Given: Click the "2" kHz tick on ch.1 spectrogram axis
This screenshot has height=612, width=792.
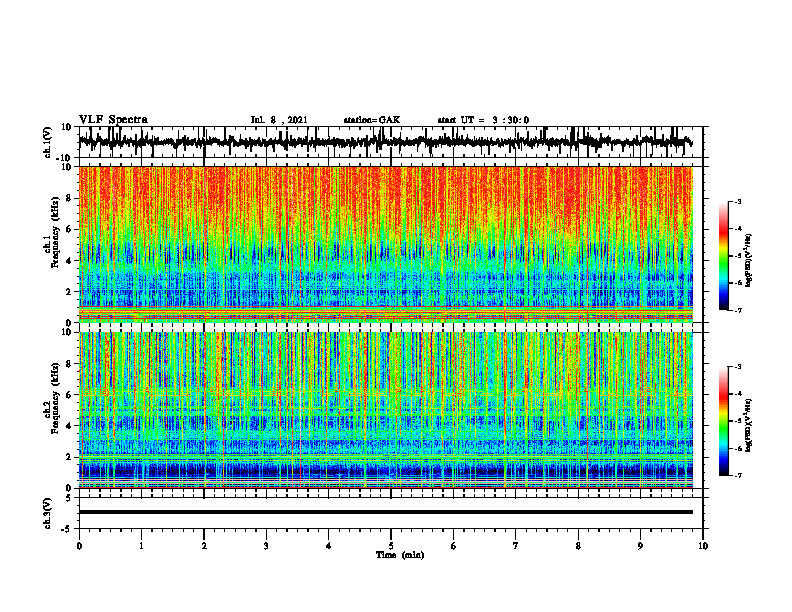Looking at the screenshot, I should (x=69, y=292).
